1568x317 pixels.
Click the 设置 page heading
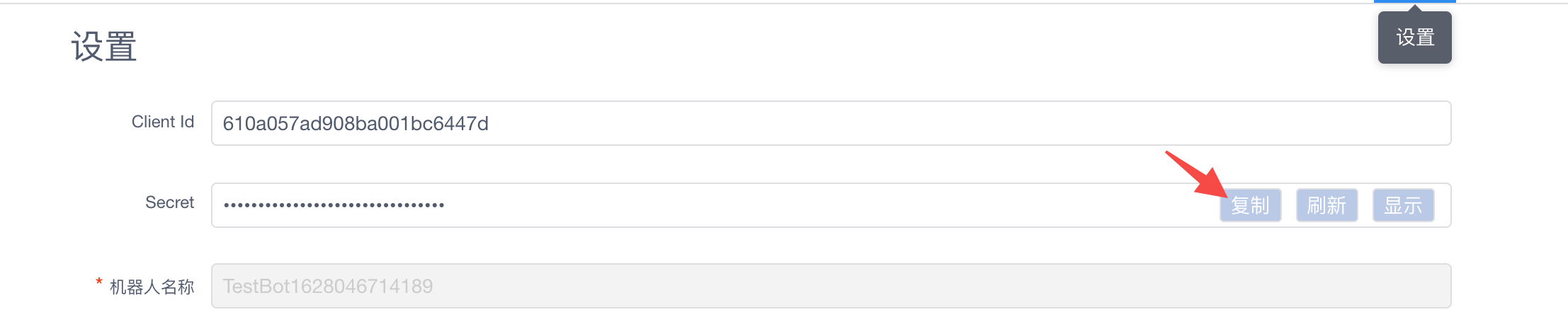[103, 47]
